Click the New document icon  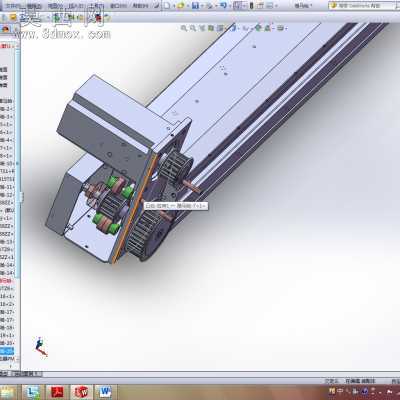[167, 5]
